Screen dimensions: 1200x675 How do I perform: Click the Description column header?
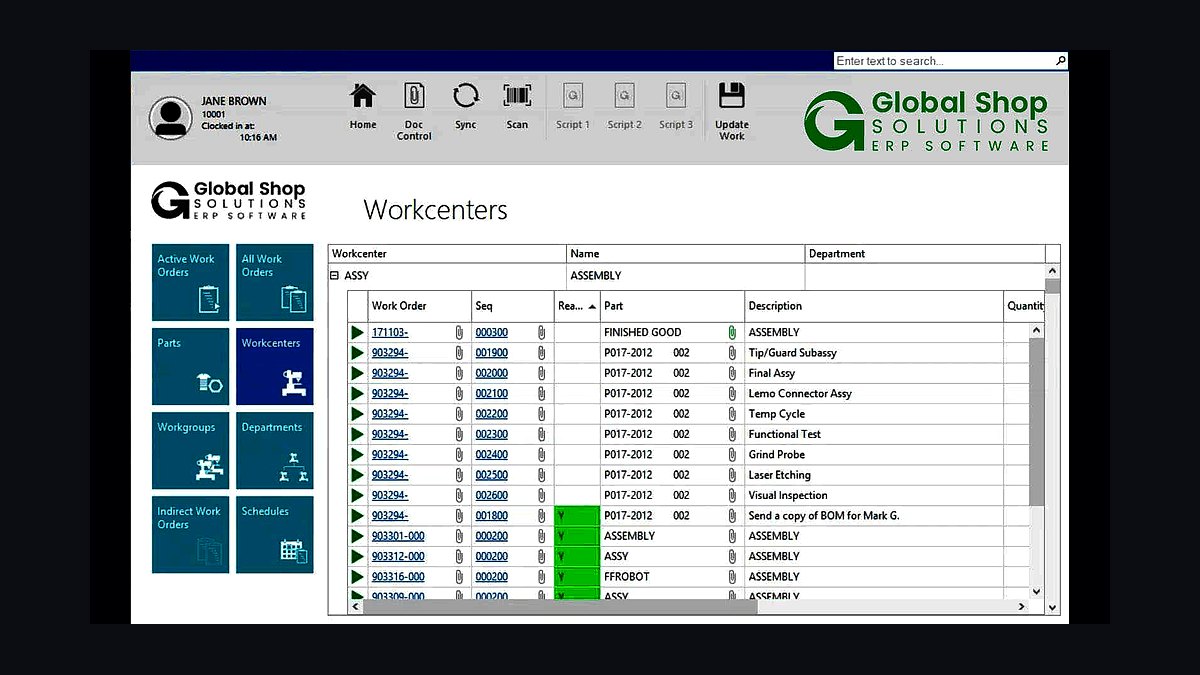[x=874, y=306]
